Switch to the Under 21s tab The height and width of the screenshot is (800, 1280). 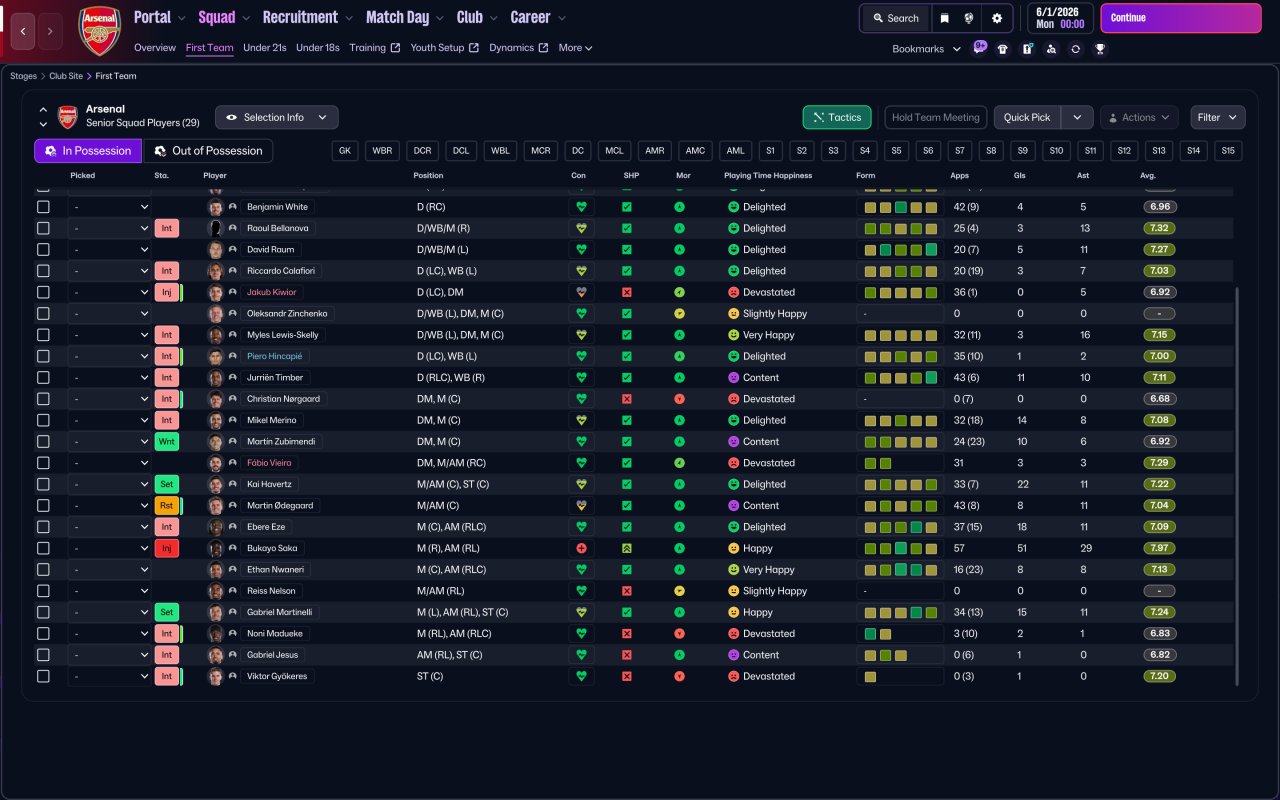pyautogui.click(x=265, y=48)
